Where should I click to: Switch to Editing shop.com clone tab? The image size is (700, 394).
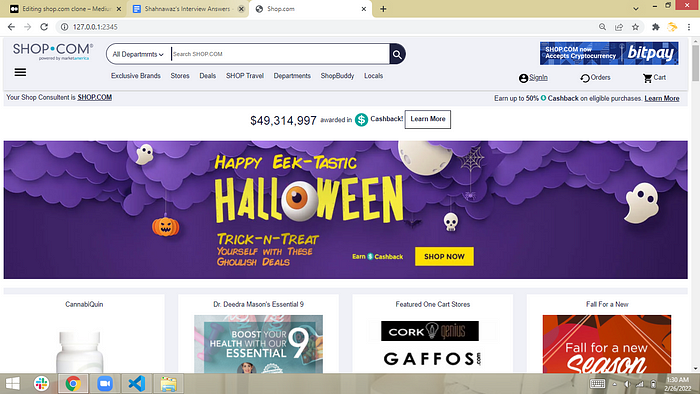click(x=66, y=9)
